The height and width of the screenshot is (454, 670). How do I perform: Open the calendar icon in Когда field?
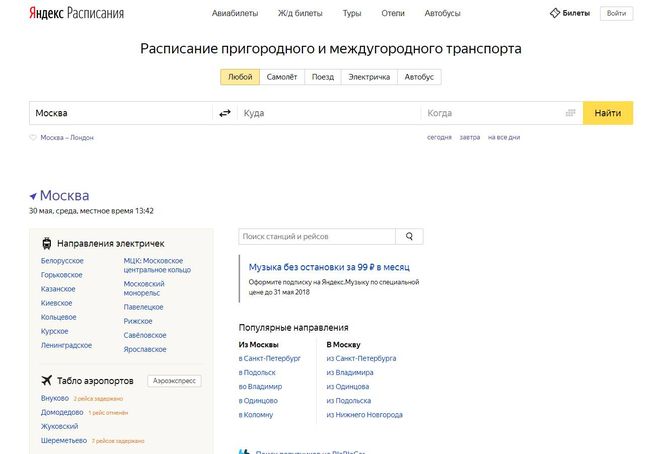tap(570, 113)
